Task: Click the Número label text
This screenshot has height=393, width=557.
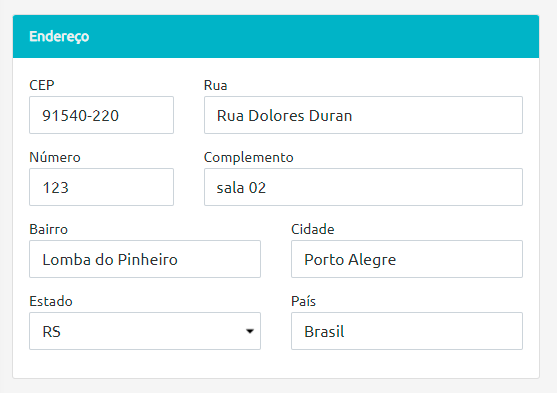Action: 55,157
